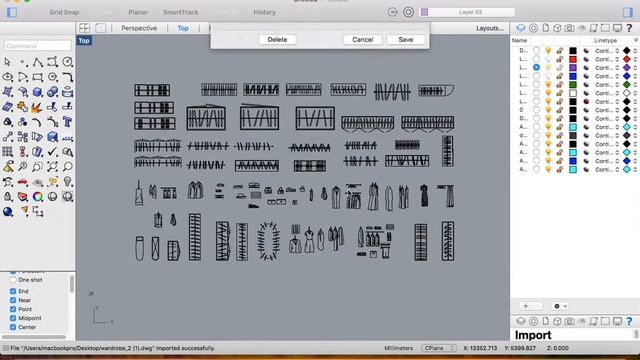The image size is (640, 360).
Task: Select the Box solid tool
Action: coord(38,92)
